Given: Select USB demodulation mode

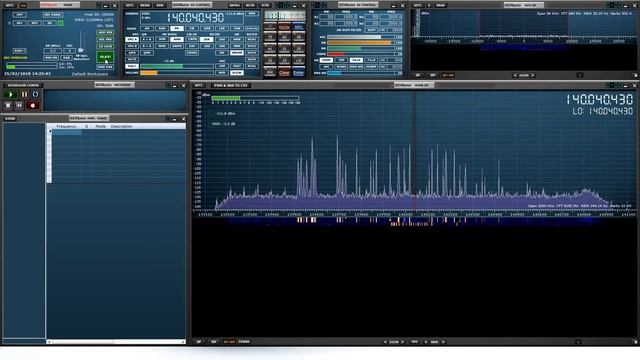Looking at the screenshot, I should tap(237, 29).
